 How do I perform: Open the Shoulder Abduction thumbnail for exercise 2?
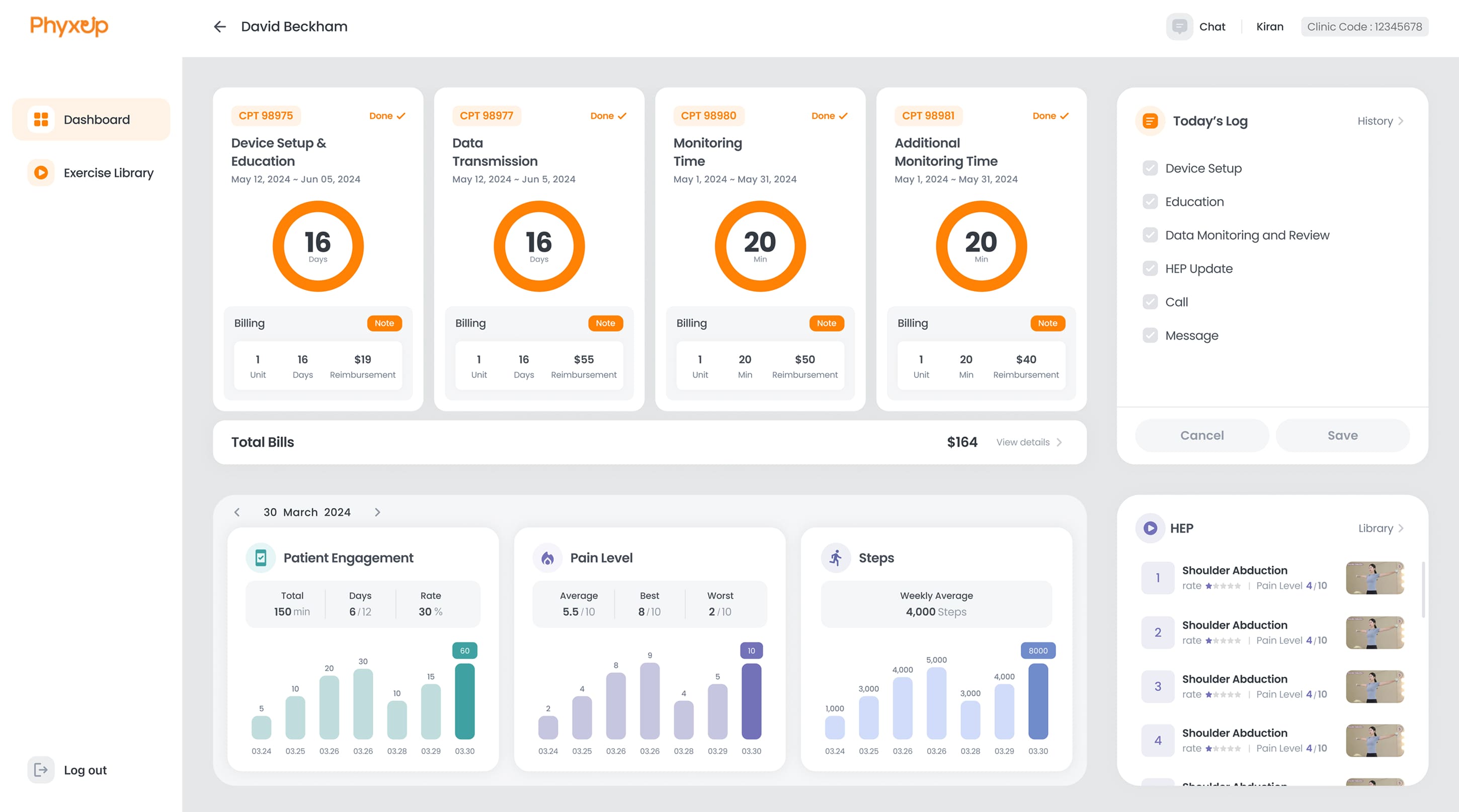point(1374,632)
